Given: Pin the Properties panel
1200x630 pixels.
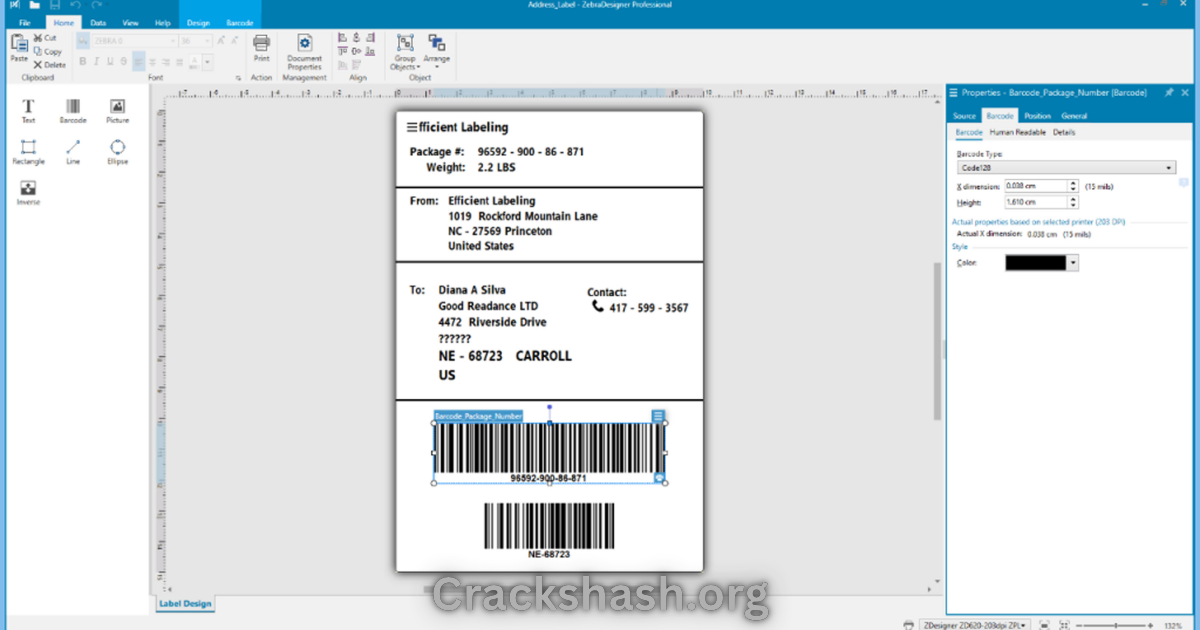Looking at the screenshot, I should 1169,92.
